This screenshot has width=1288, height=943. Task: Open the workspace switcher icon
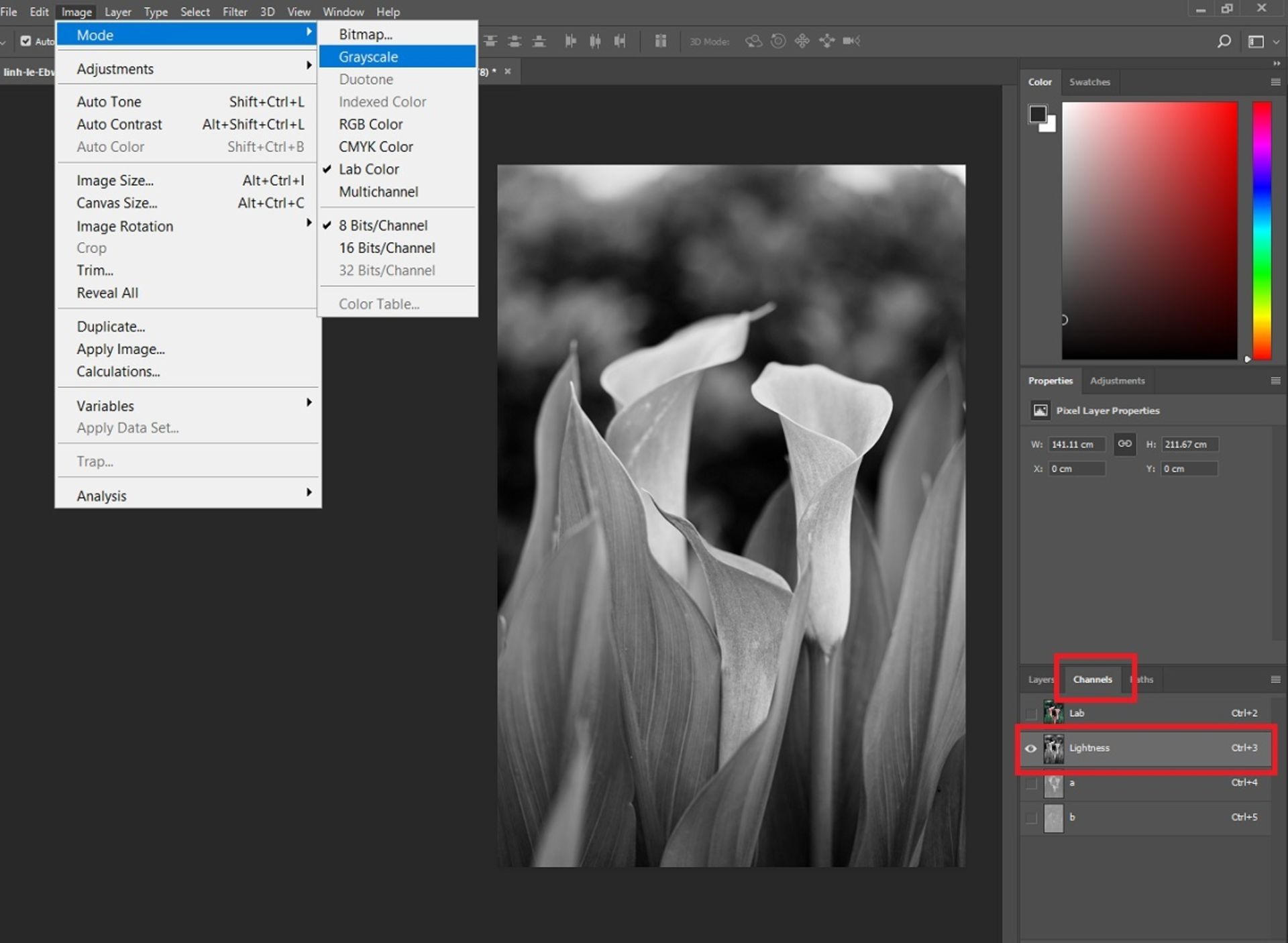(1256, 42)
